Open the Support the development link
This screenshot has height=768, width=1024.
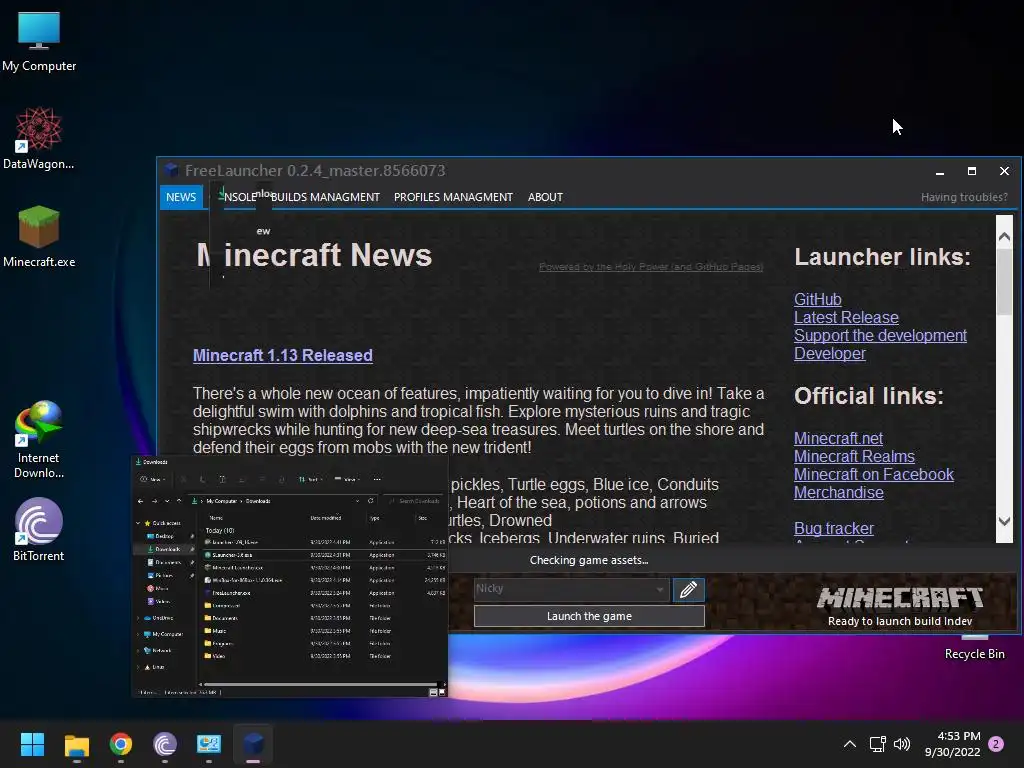point(880,336)
